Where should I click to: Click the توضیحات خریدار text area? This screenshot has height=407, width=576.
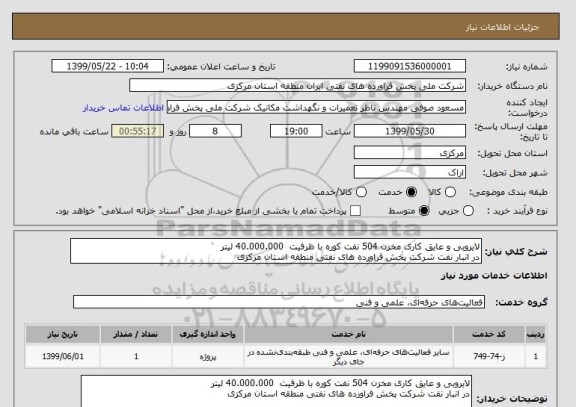(276, 392)
